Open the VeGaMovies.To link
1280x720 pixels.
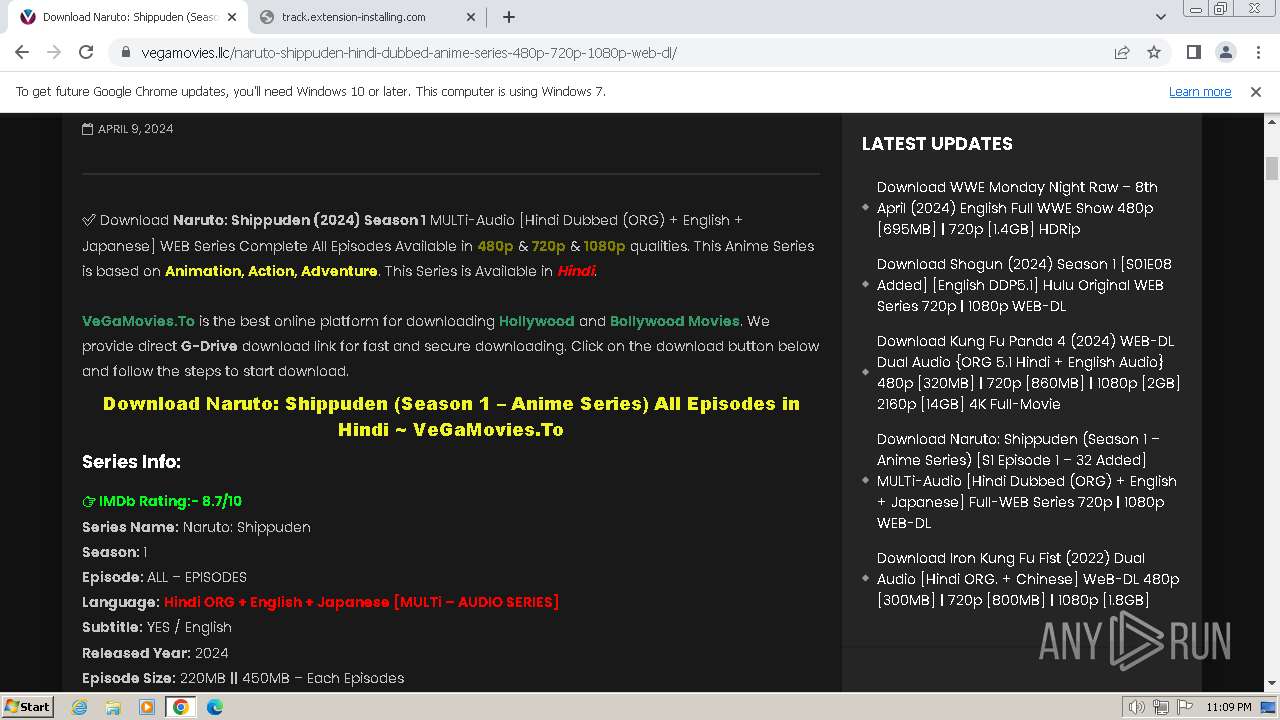point(138,321)
